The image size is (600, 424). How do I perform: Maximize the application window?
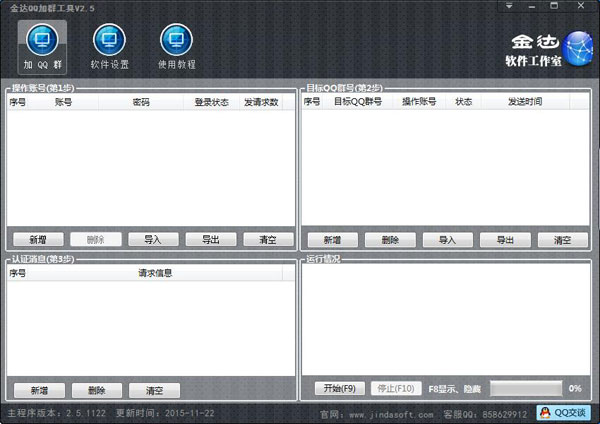554,6
